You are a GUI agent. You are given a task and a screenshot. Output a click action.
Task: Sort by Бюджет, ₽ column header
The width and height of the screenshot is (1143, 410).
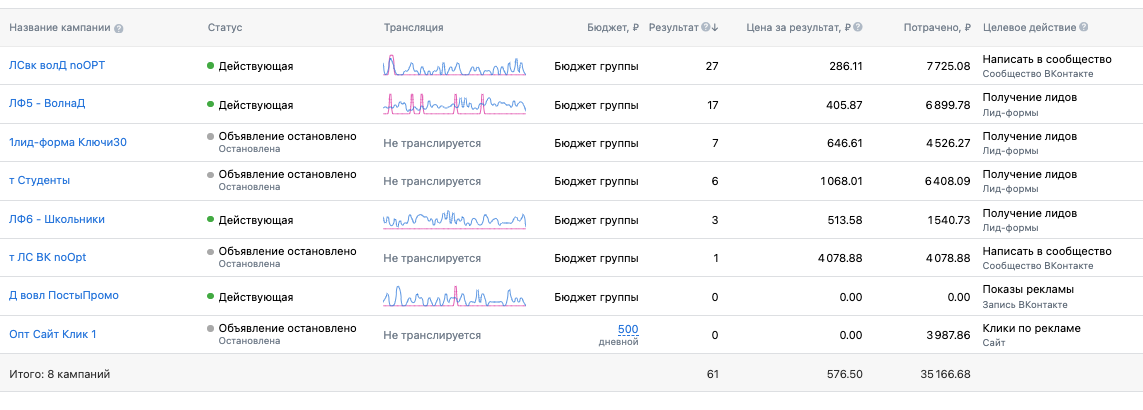click(613, 28)
